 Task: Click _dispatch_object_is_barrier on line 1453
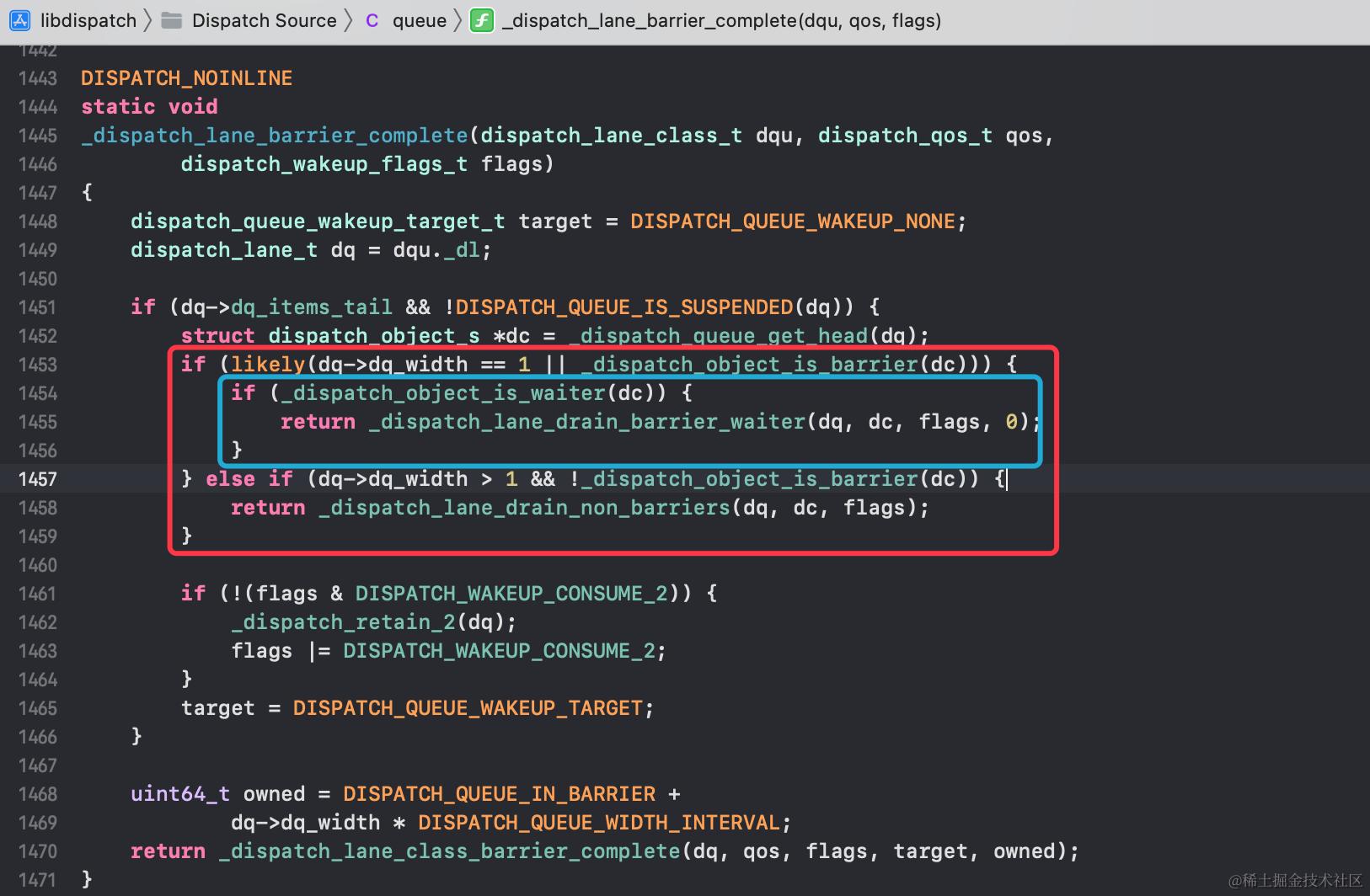click(749, 365)
